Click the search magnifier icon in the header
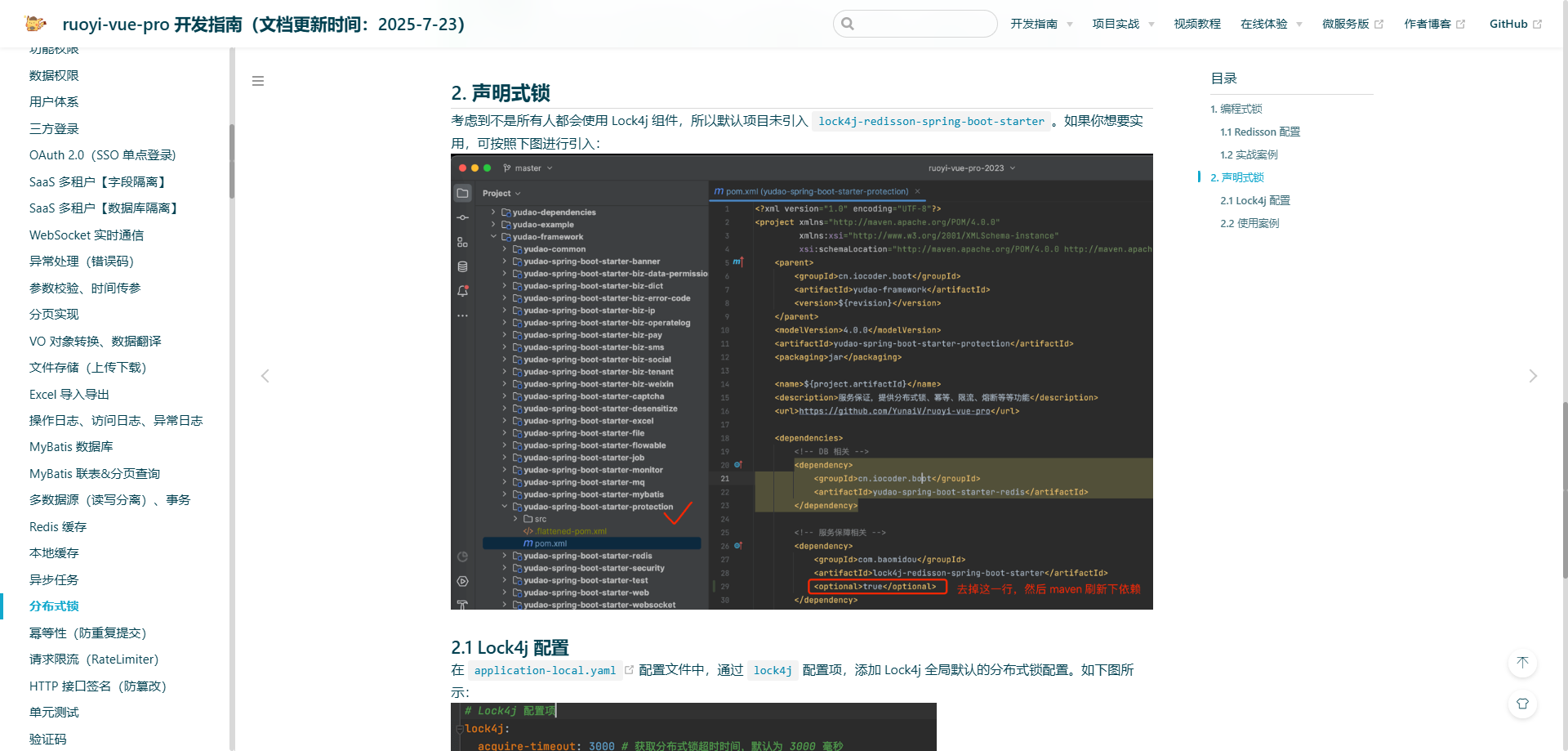 click(x=847, y=24)
